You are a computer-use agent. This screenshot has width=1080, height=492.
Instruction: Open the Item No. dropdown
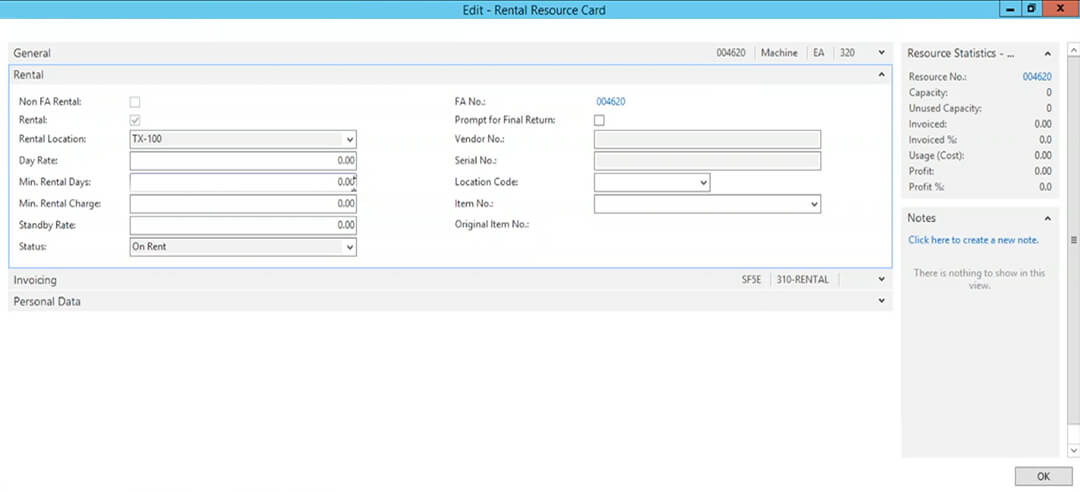coord(813,204)
